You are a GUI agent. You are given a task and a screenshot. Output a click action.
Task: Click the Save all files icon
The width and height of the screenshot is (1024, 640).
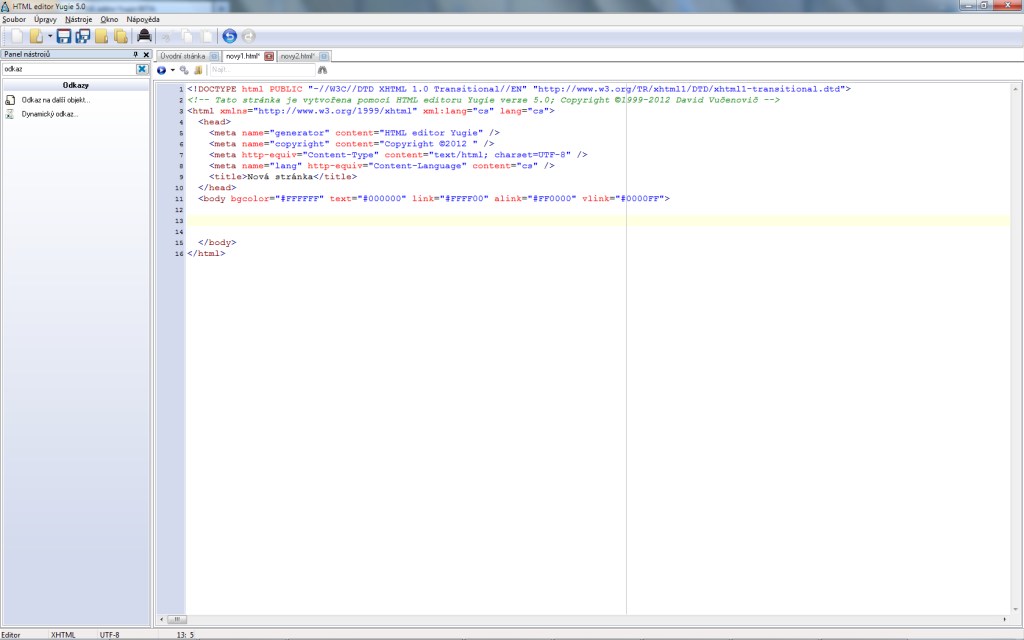(83, 37)
